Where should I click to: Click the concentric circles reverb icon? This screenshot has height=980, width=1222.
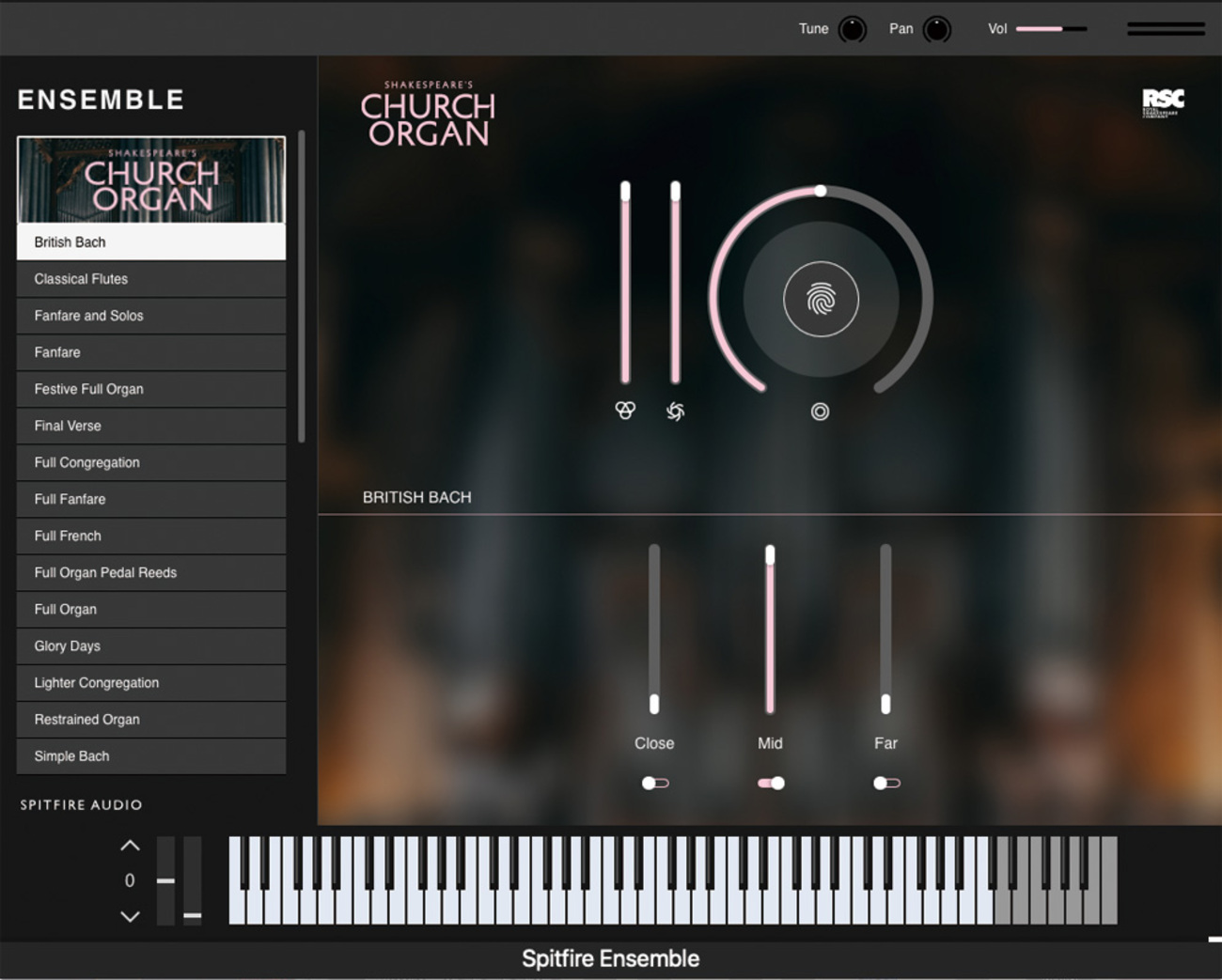(820, 412)
